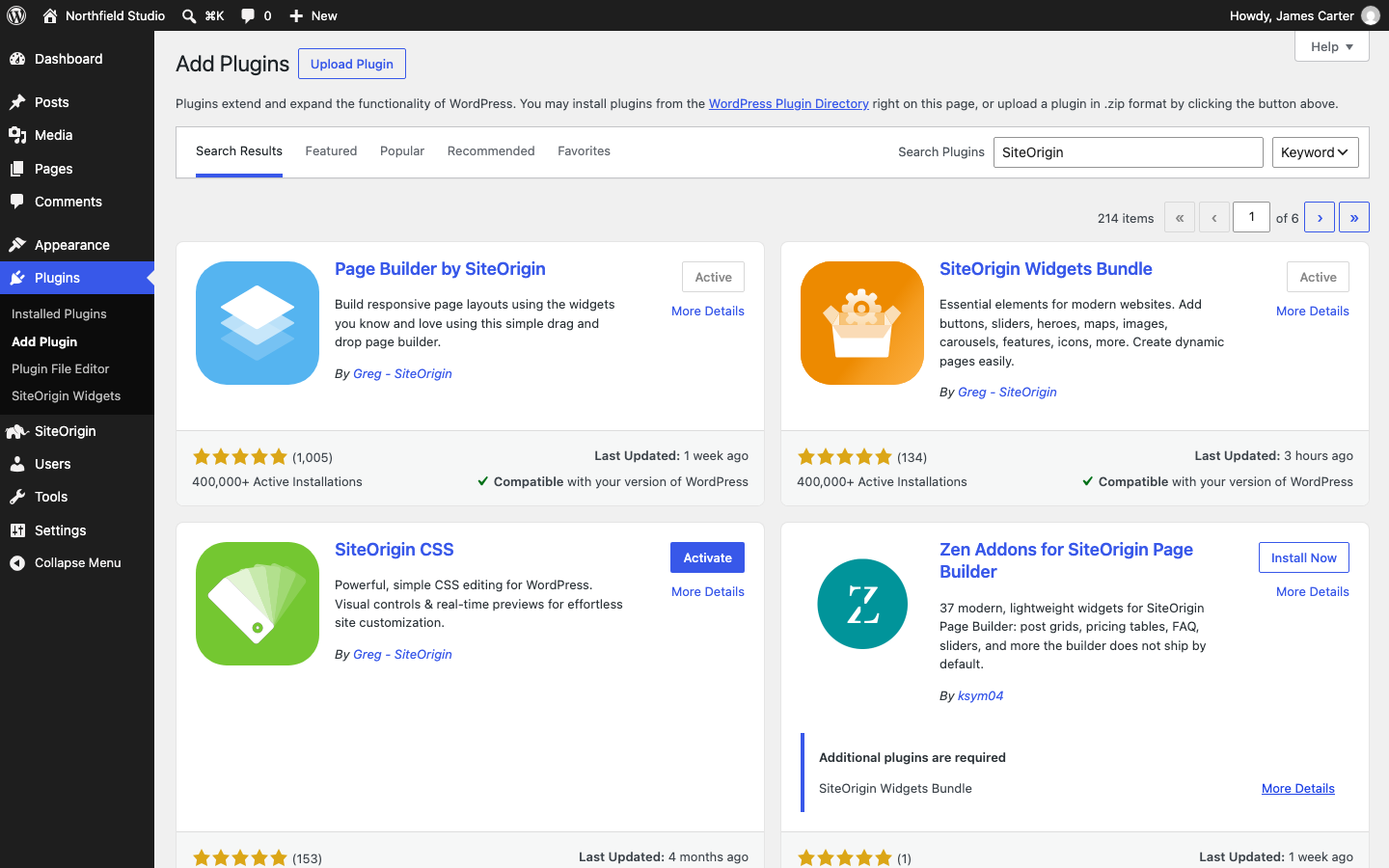Collapse the admin sidebar menu
The width and height of the screenshot is (1389, 868).
pyautogui.click(x=77, y=563)
